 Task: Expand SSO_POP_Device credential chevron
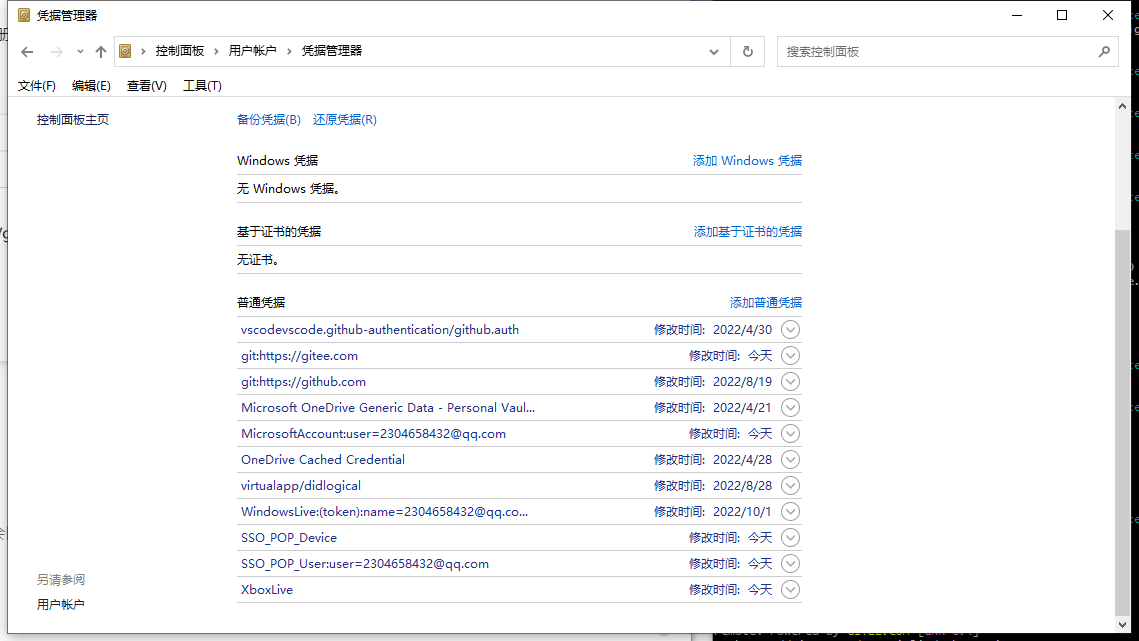pyautogui.click(x=790, y=538)
